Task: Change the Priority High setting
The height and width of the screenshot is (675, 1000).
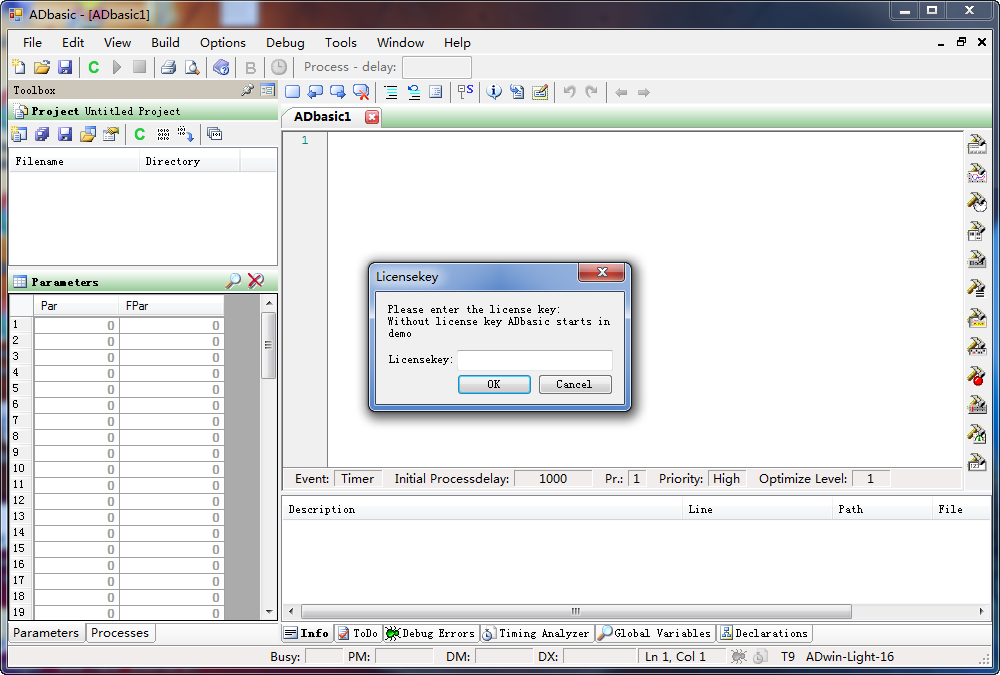Action: (x=726, y=478)
